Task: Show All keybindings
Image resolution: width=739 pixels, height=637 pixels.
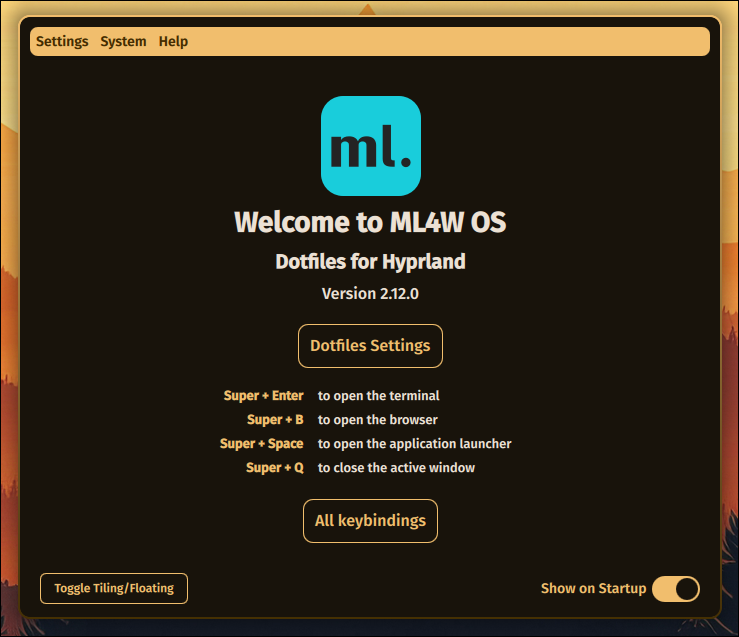Action: (370, 521)
